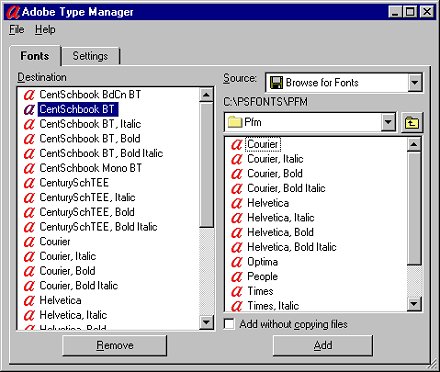Viewport: 440px width, 372px height.
Task: Click the font icon beside Optima
Action: [x=237, y=262]
